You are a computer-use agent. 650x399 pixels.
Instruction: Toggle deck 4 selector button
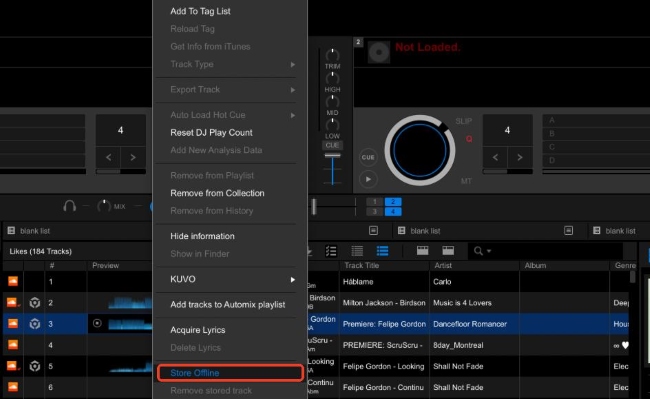(x=393, y=212)
